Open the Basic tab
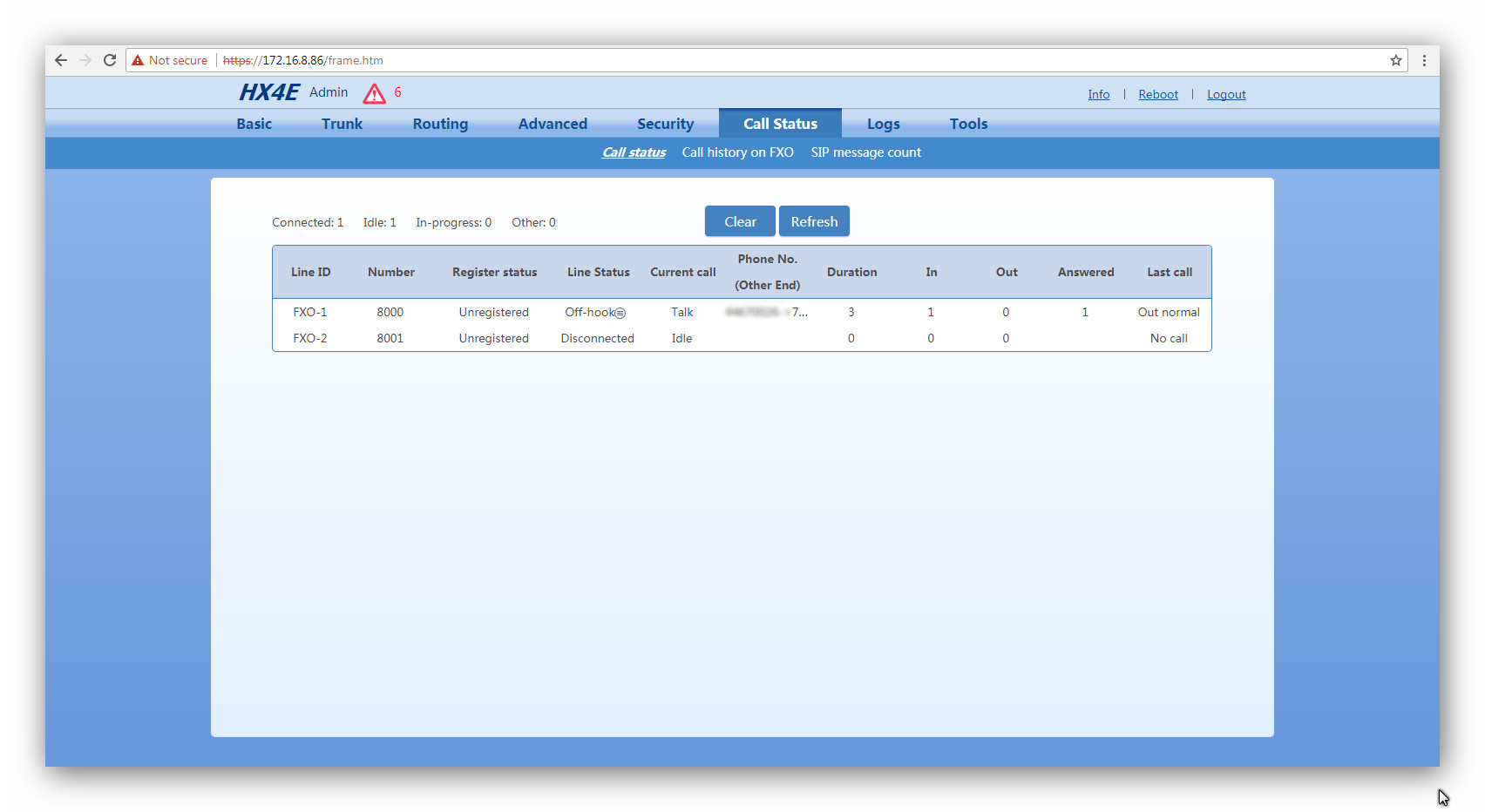 coord(254,124)
